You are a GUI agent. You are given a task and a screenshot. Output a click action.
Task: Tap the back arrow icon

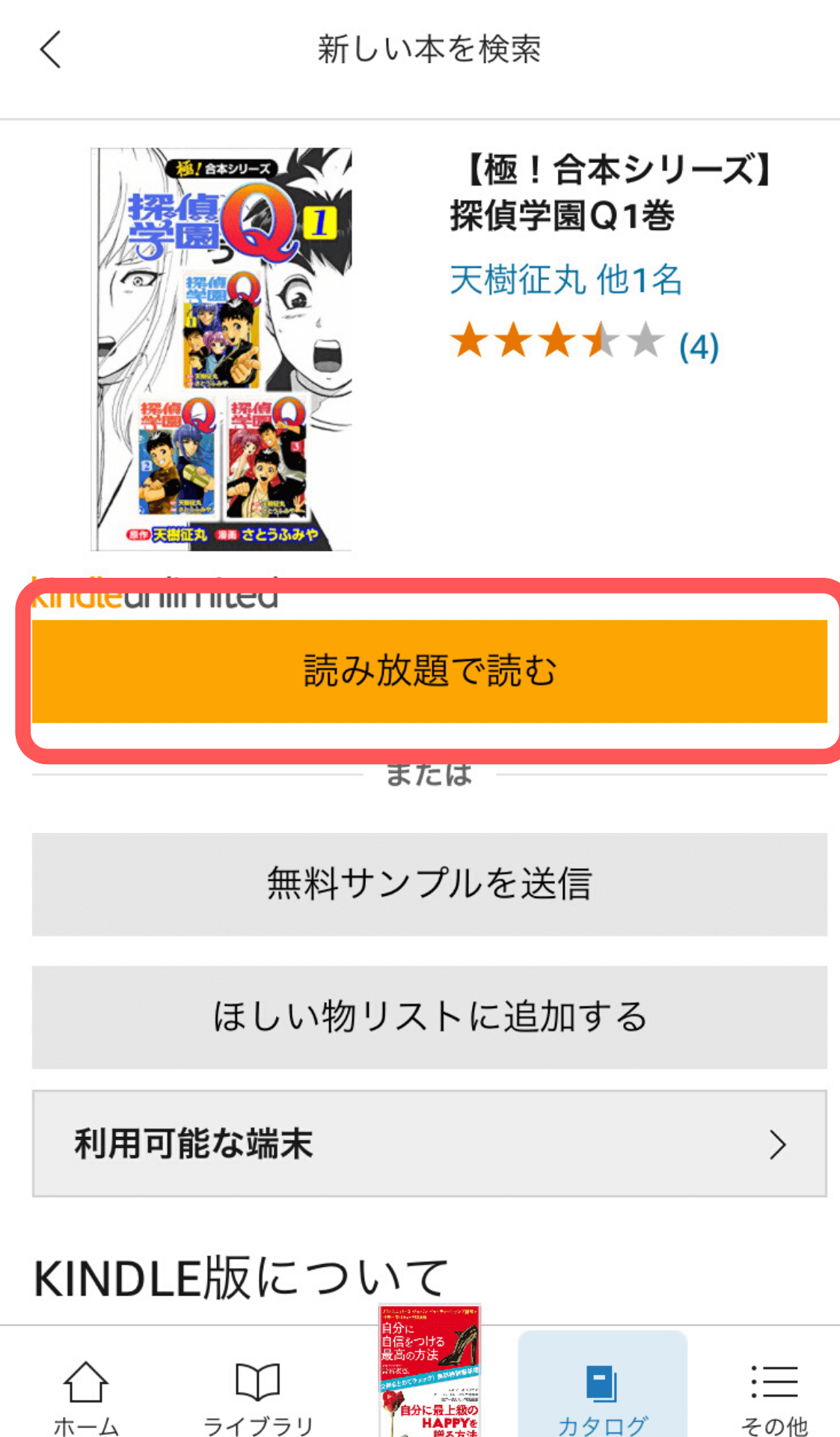pyautogui.click(x=50, y=50)
